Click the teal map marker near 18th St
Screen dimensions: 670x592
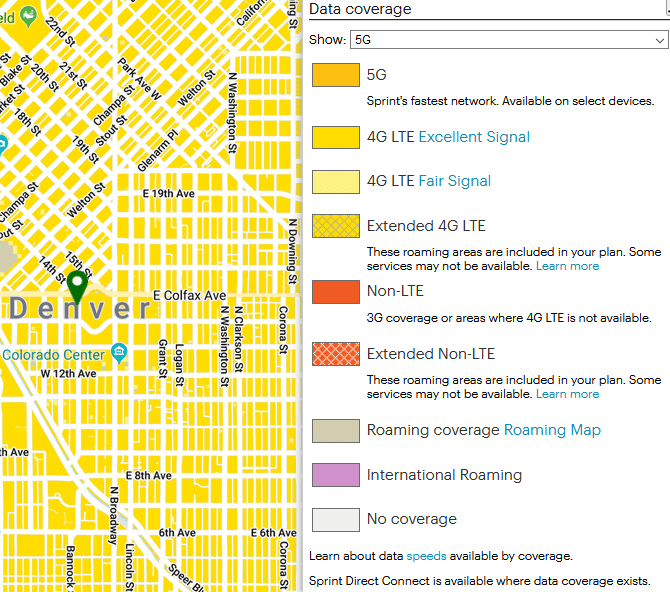2,145
